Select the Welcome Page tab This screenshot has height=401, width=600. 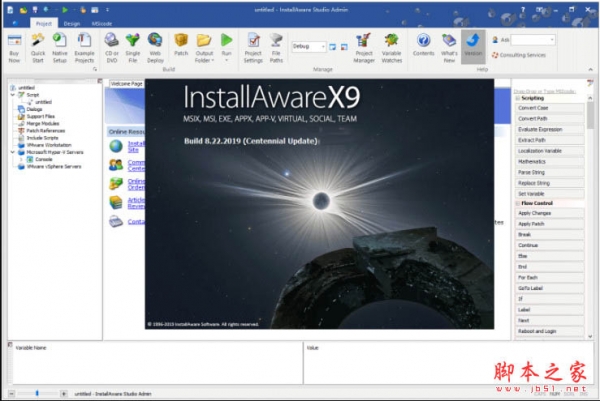pyautogui.click(x=127, y=84)
